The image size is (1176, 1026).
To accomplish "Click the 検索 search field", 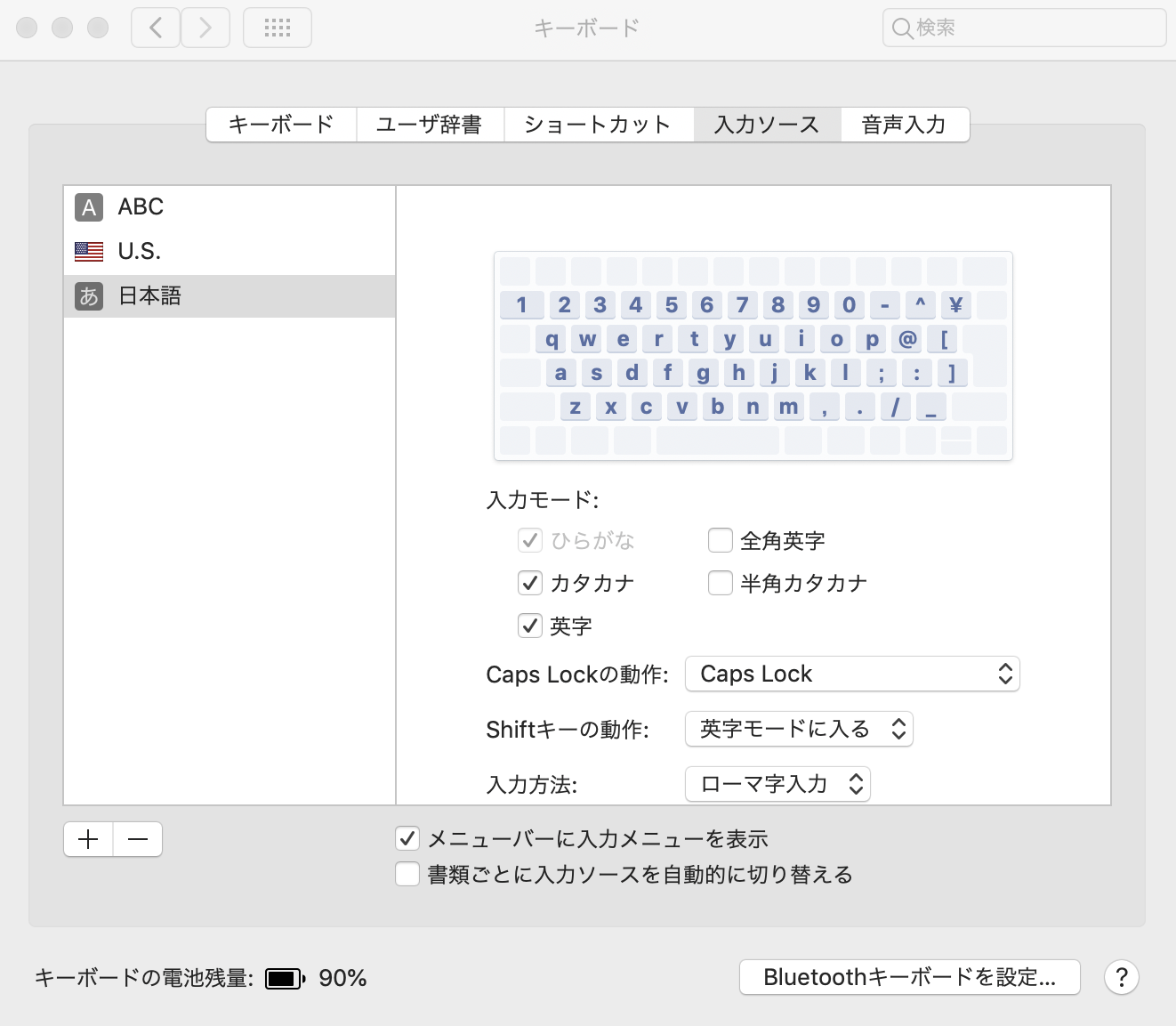I will pyautogui.click(x=1023, y=28).
